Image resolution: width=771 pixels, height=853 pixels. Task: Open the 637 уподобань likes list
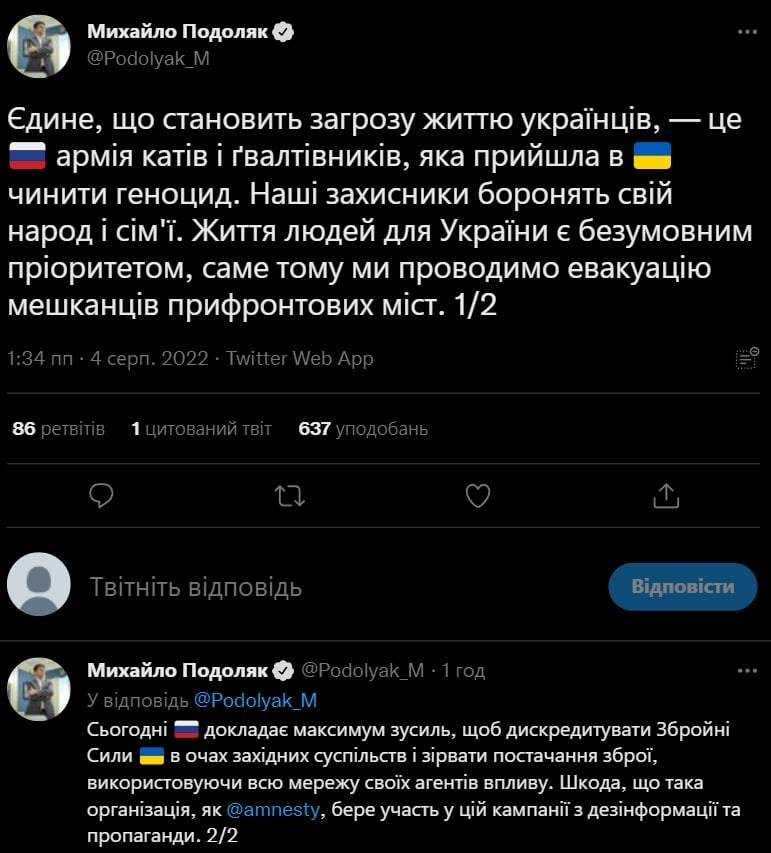coord(363,429)
